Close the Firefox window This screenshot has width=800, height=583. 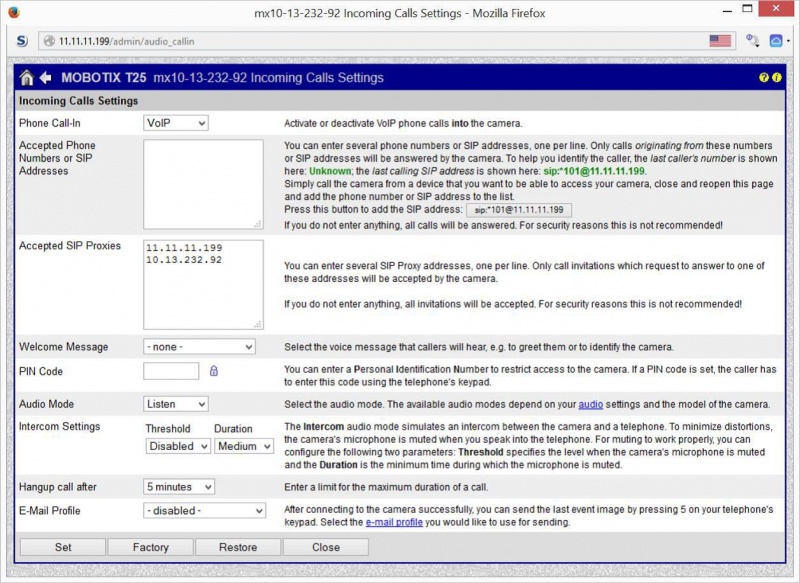[x=776, y=9]
